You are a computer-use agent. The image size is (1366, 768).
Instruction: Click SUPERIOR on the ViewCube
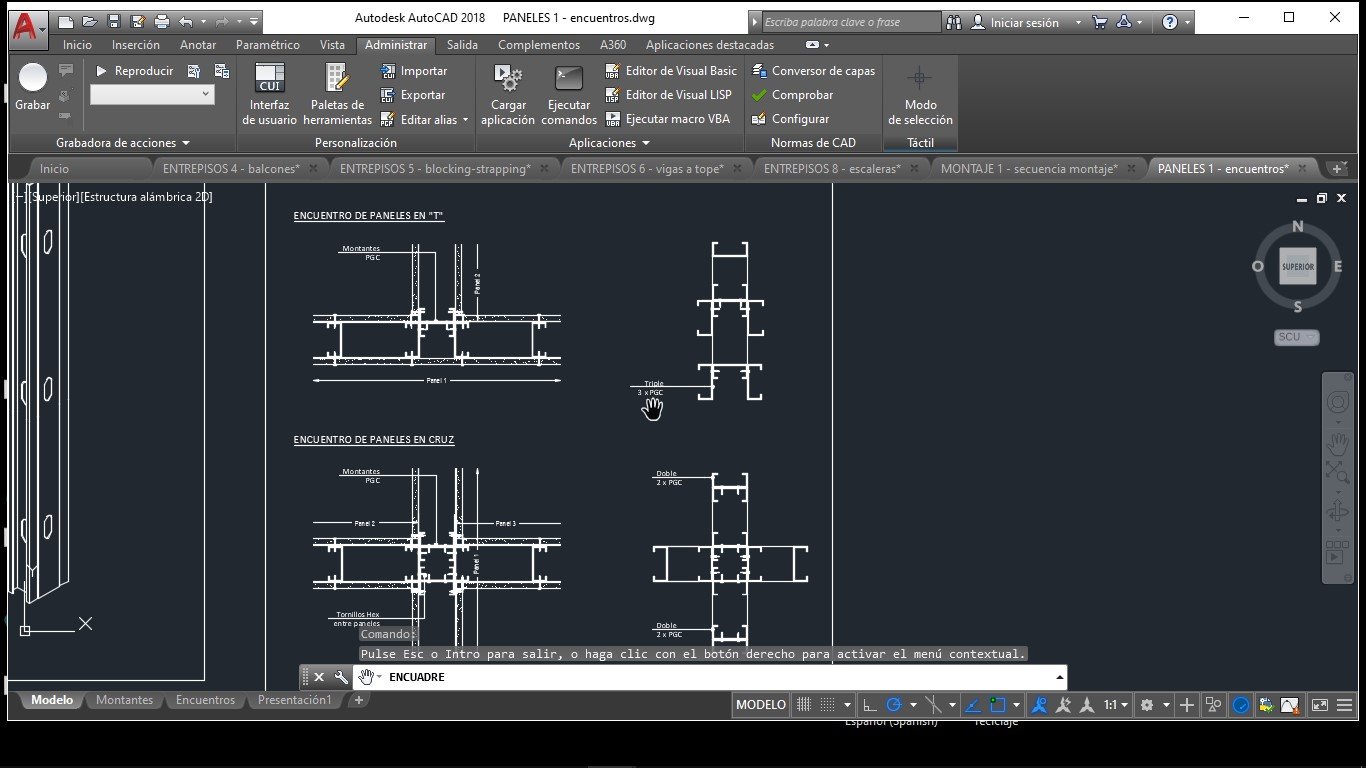[x=1297, y=267]
